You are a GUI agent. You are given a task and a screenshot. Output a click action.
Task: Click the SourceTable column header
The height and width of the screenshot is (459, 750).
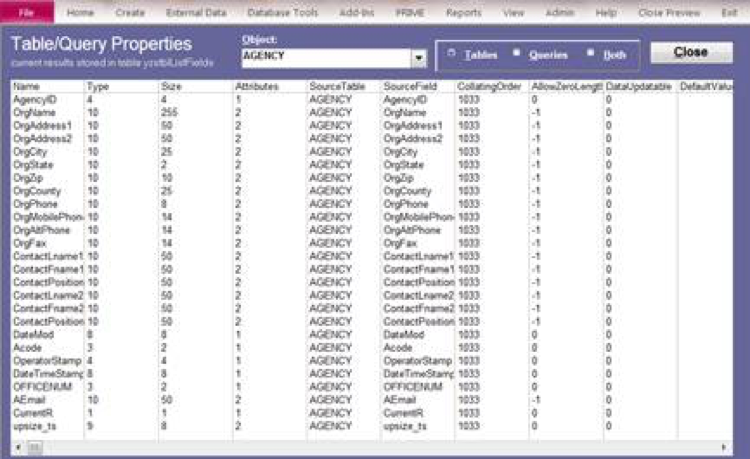click(342, 89)
